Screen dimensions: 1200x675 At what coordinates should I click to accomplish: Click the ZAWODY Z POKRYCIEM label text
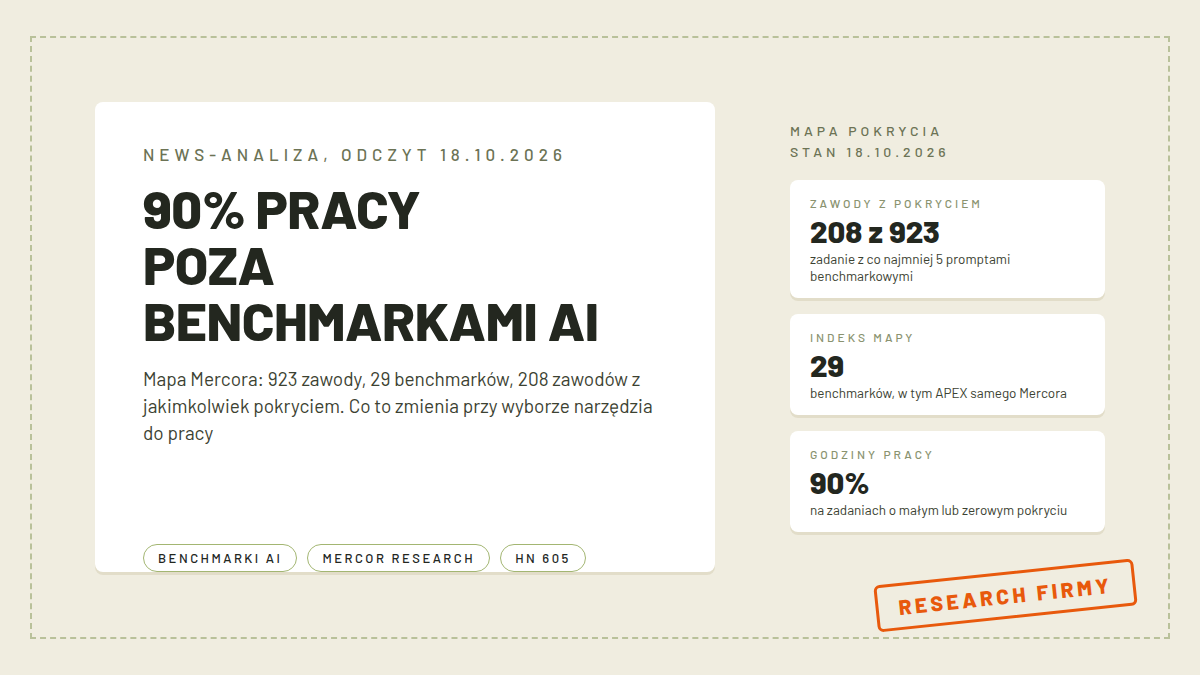point(895,204)
